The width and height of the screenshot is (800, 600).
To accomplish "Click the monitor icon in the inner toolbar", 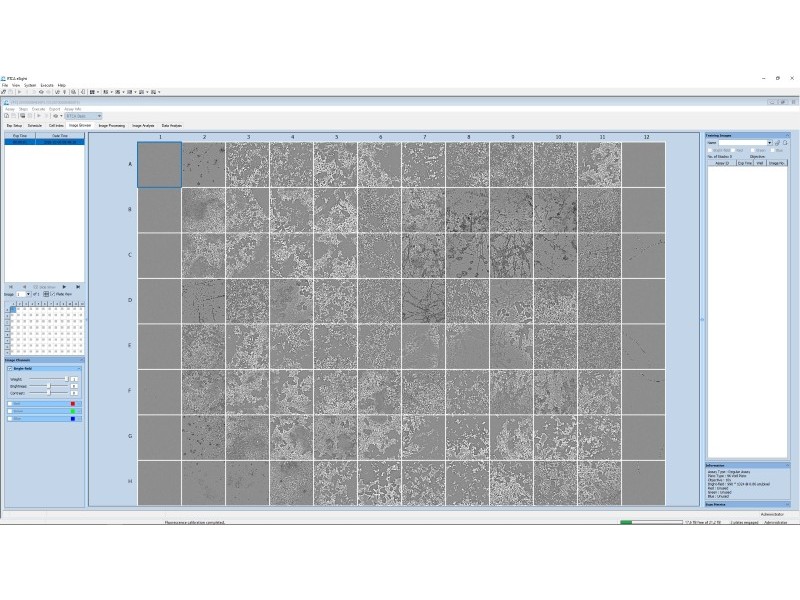I will [22, 116].
